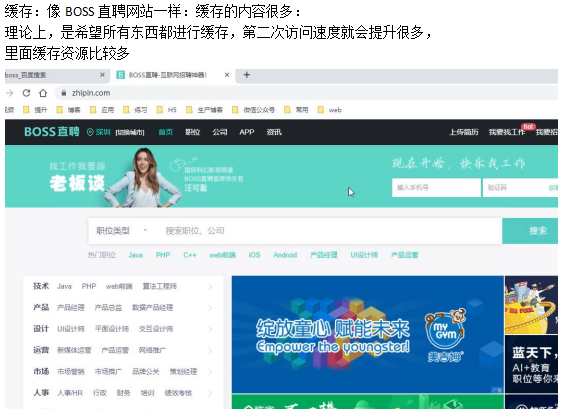The image size is (567, 419).
Task: Go to browser home page icon
Action: point(43,93)
